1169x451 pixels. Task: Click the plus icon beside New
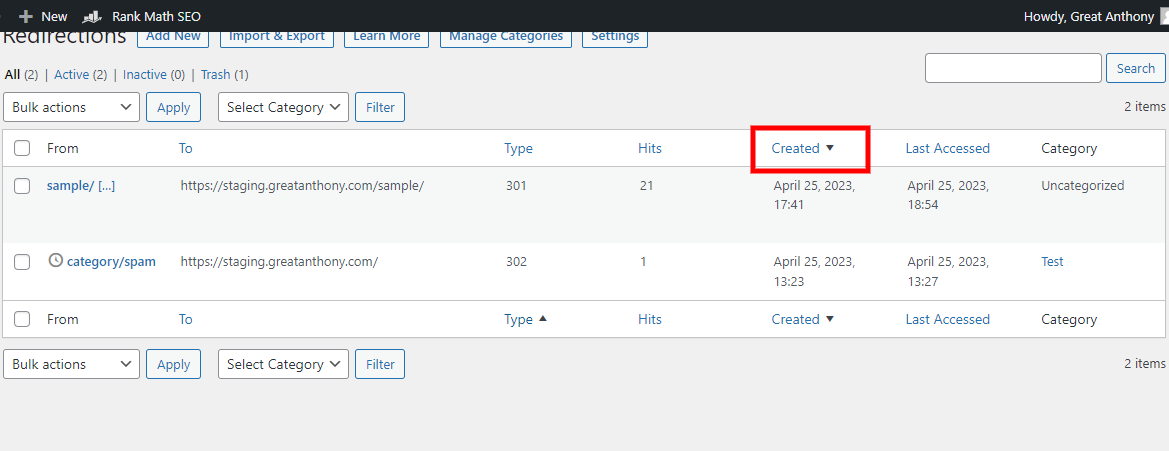click(26, 17)
